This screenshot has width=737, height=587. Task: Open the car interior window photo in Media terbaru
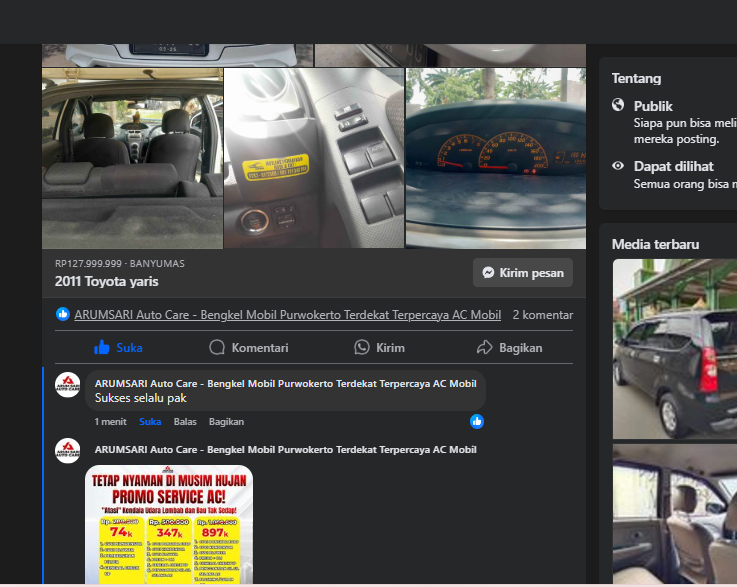pyautogui.click(x=675, y=515)
